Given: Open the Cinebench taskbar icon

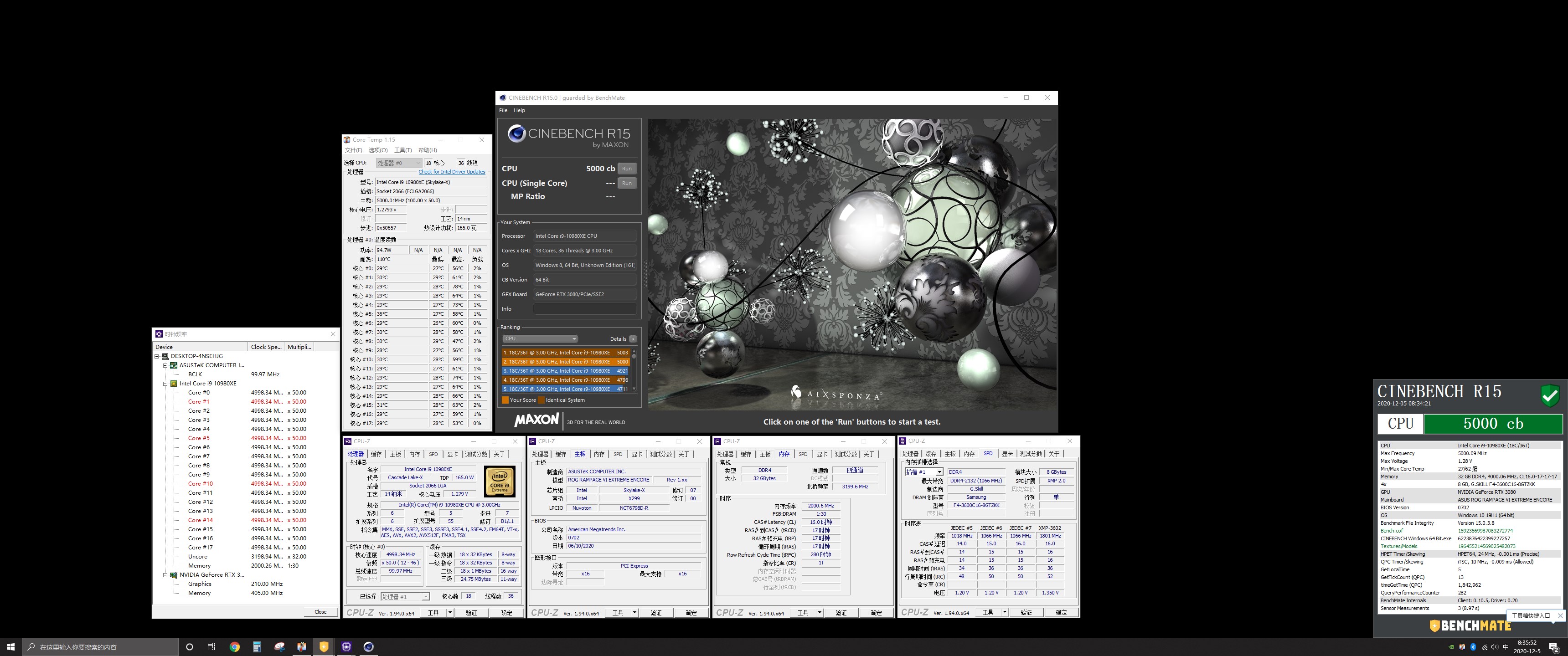Looking at the screenshot, I should (368, 647).
